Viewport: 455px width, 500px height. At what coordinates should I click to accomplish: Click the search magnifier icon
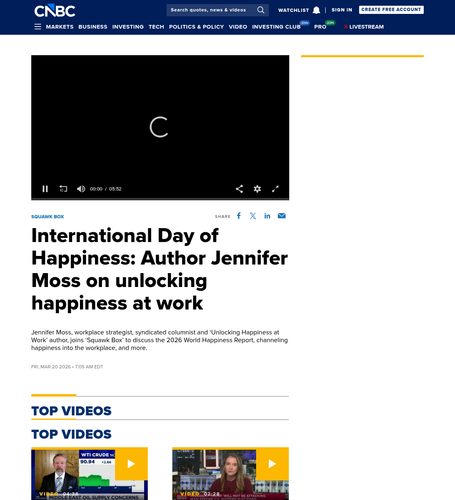(261, 10)
